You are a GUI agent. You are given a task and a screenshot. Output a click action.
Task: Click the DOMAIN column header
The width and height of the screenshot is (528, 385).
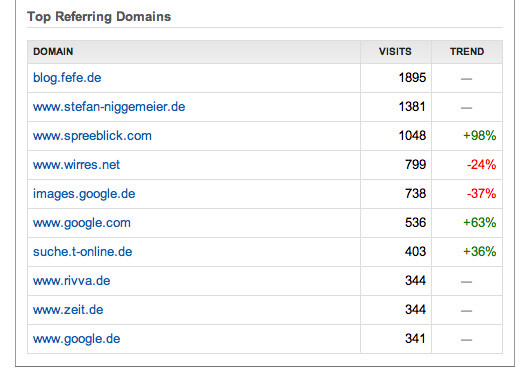click(x=53, y=52)
